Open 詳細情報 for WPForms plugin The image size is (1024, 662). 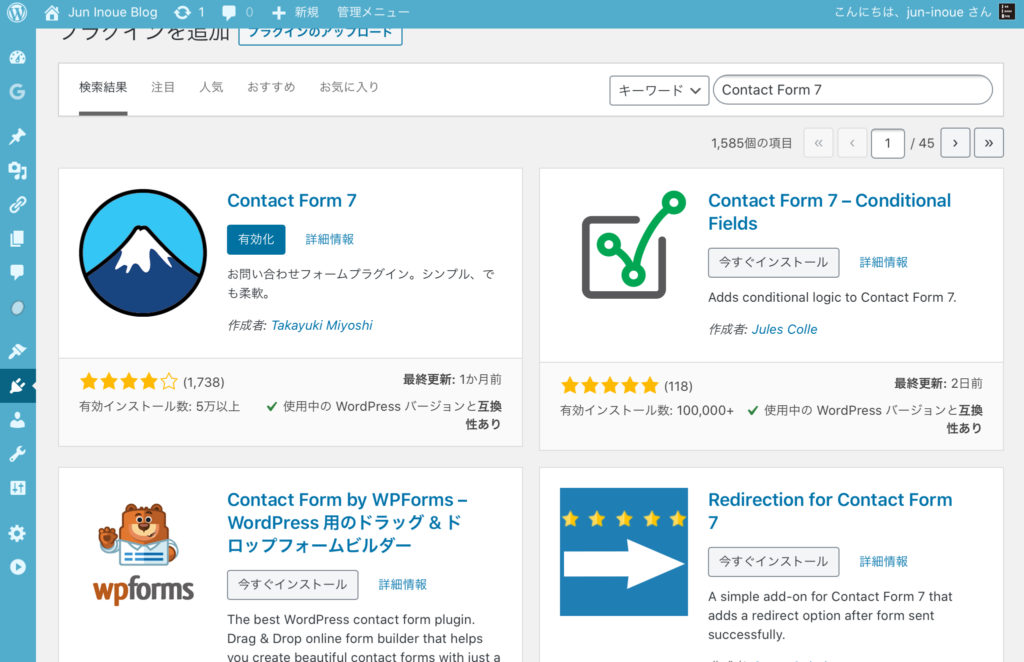[403, 584]
